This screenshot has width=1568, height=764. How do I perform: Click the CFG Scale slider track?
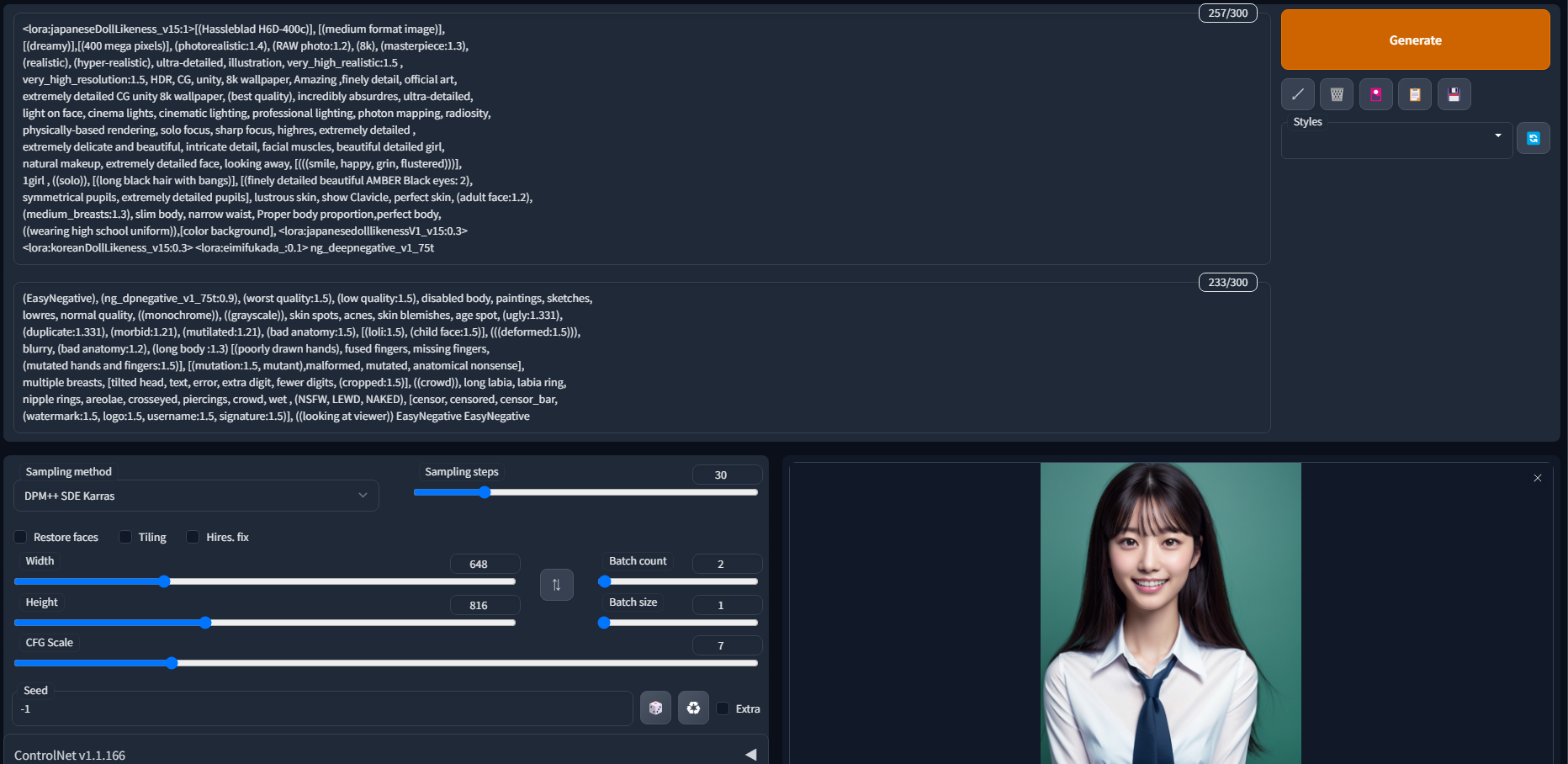(385, 663)
